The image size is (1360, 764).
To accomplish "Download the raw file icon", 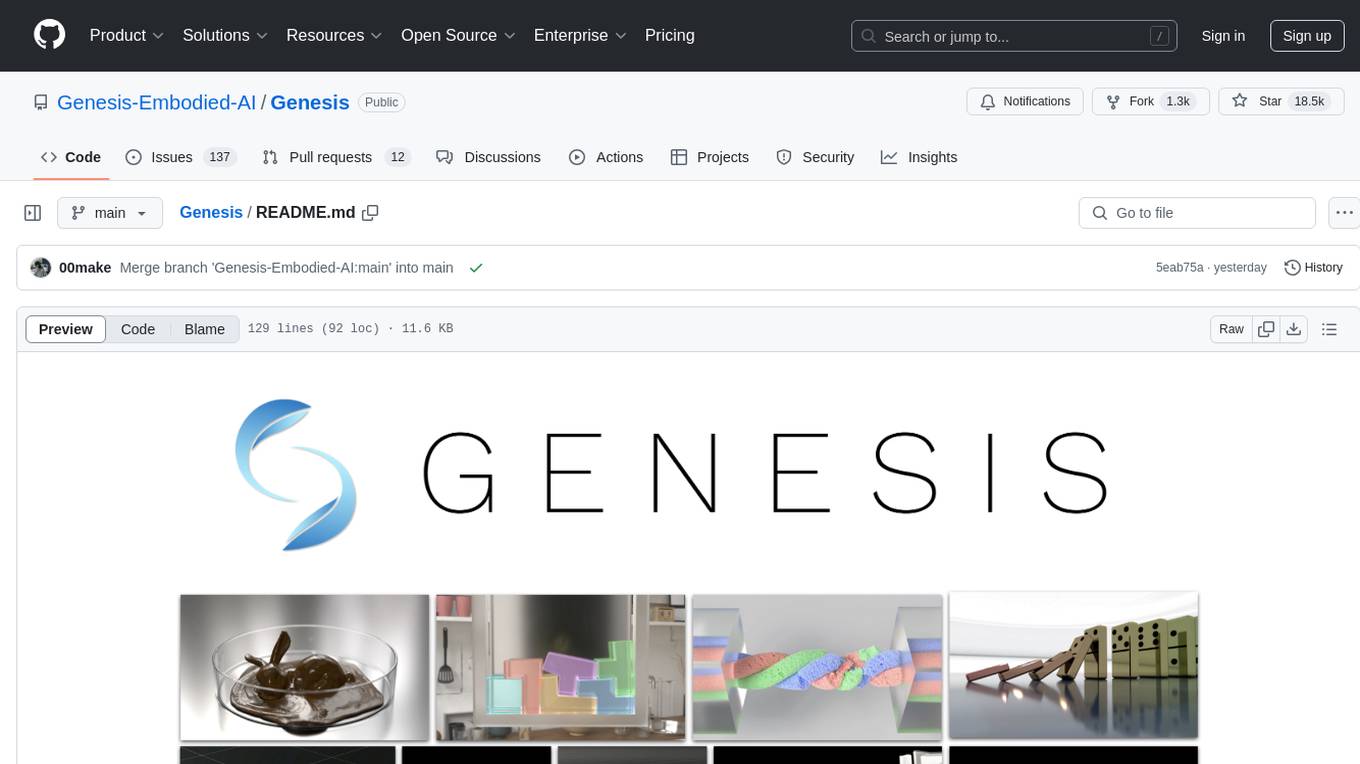I will [1293, 329].
